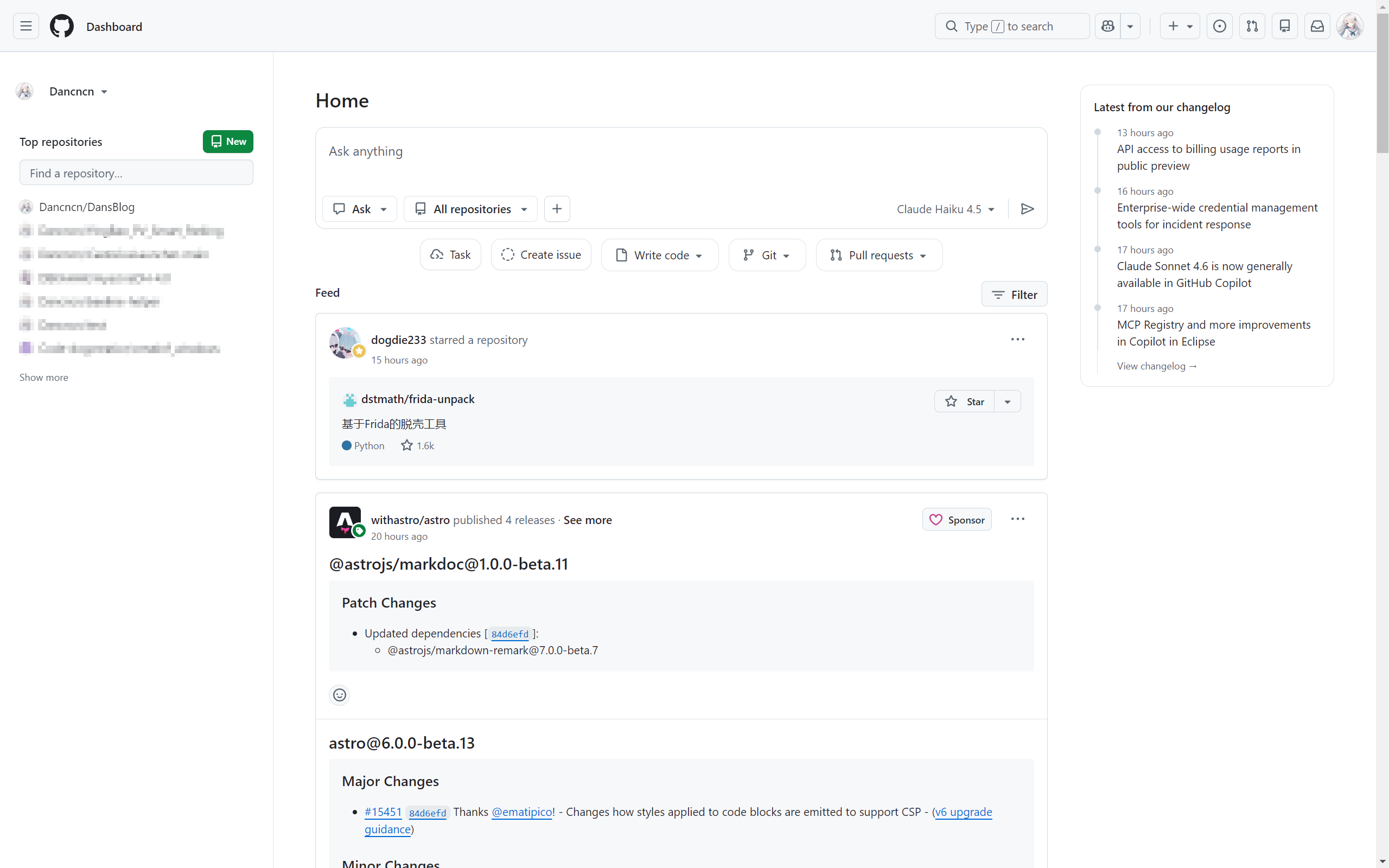Expand the All repositories scope dropdown

470,208
